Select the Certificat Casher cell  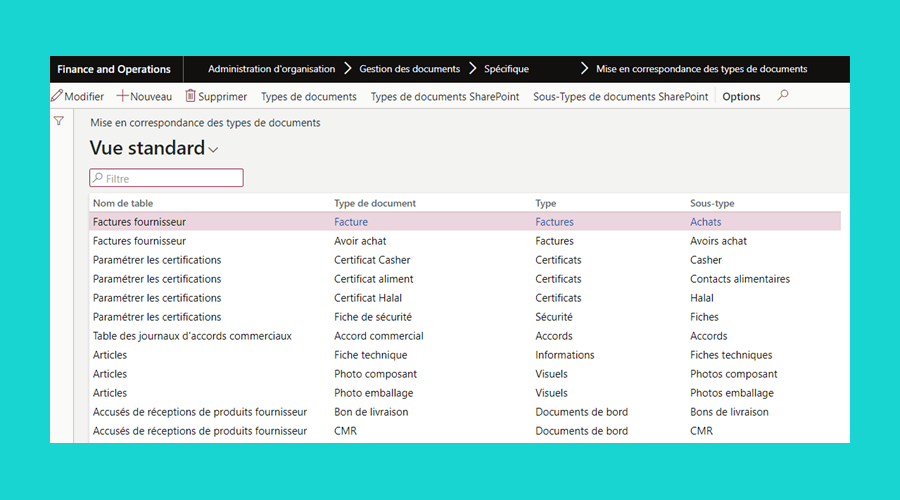(372, 260)
